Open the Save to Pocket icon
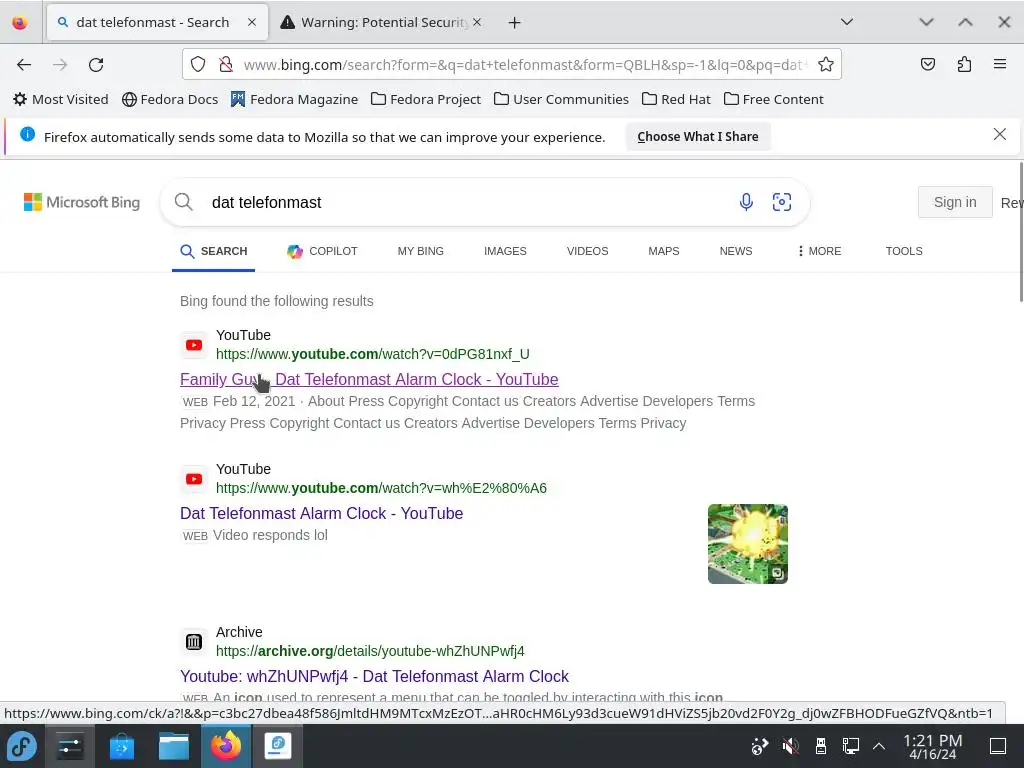This screenshot has width=1024, height=768. point(927,64)
